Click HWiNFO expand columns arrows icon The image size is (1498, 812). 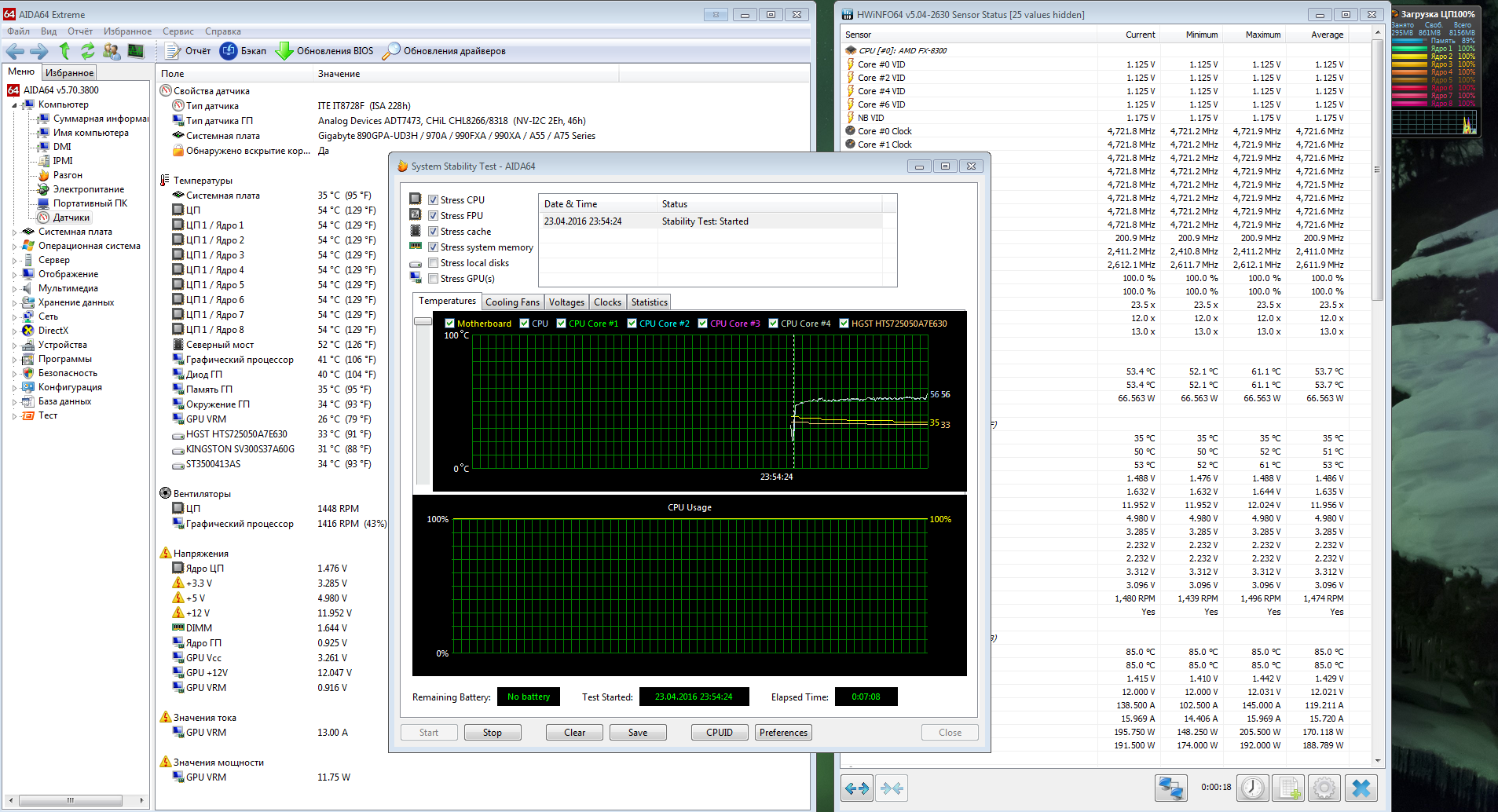tap(857, 788)
